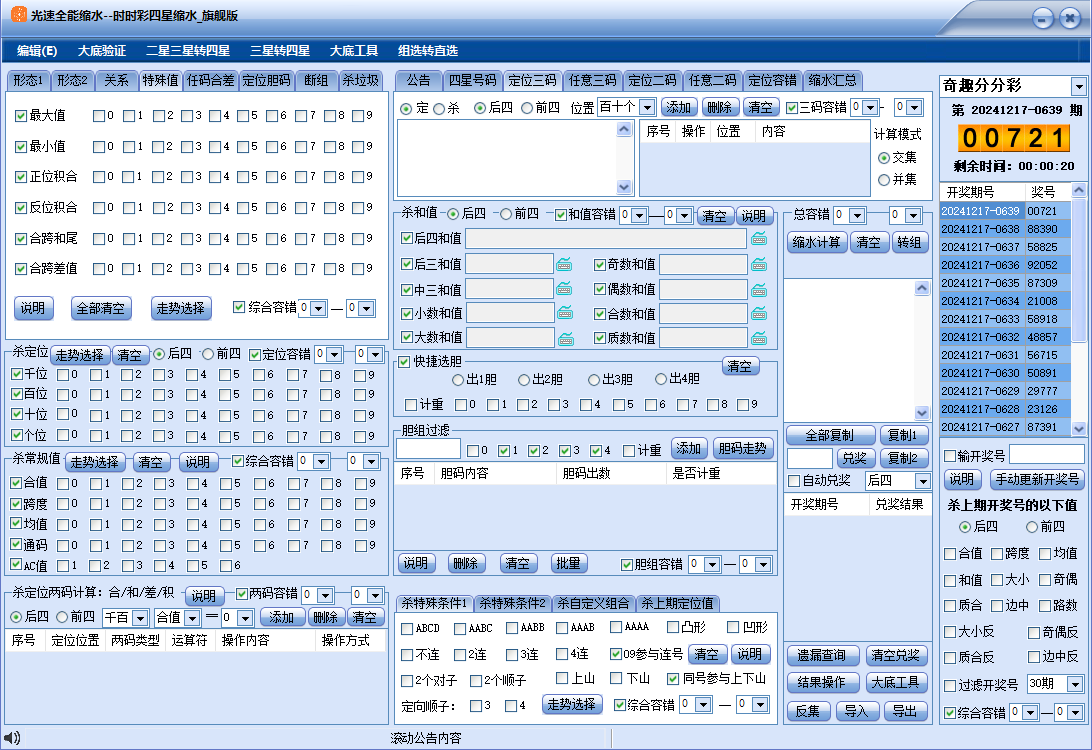Click the keyboard icon beside 后四和值
This screenshot has height=750, width=1092.
759,238
